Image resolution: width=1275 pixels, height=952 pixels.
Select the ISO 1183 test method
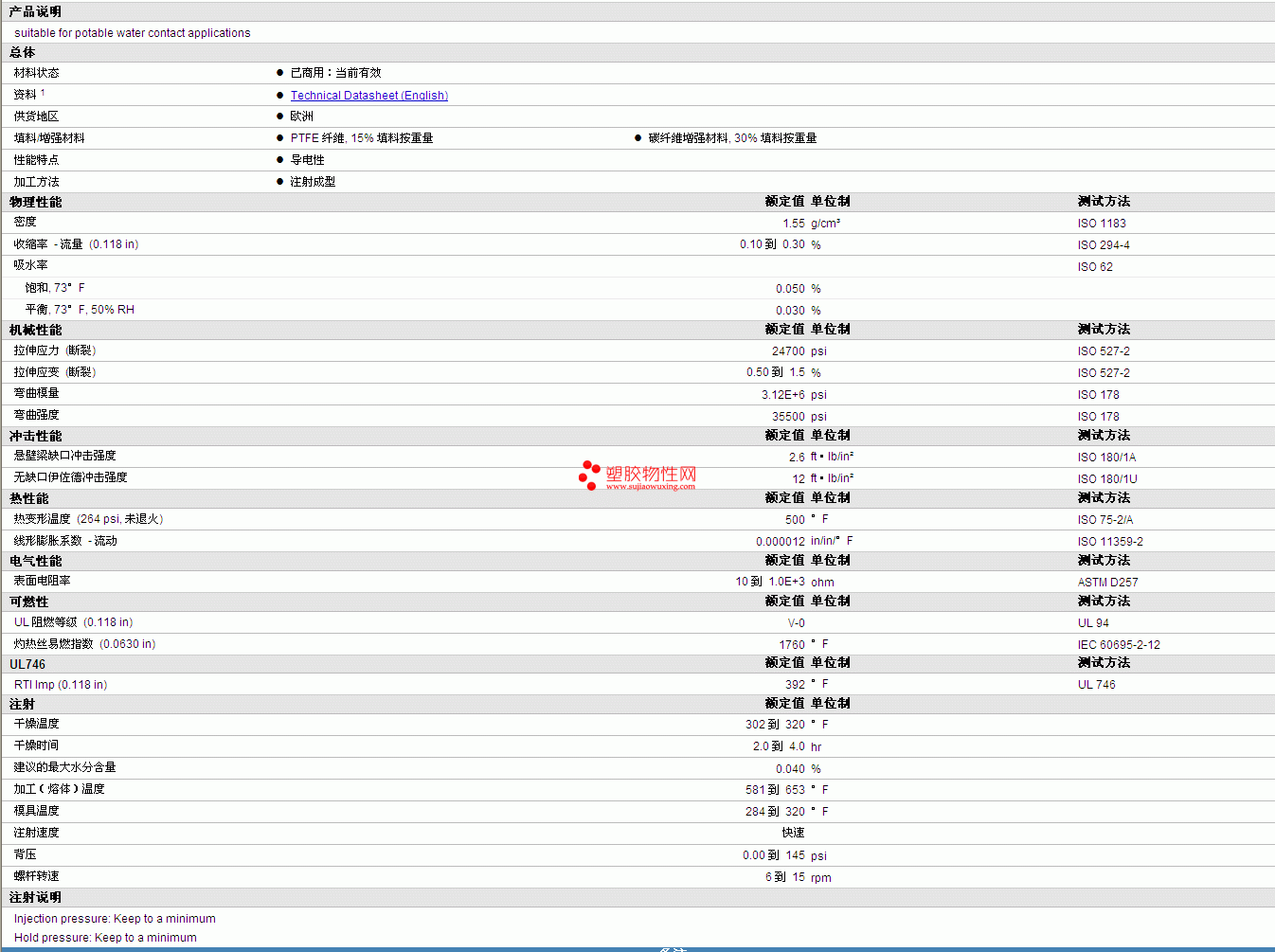click(1102, 224)
